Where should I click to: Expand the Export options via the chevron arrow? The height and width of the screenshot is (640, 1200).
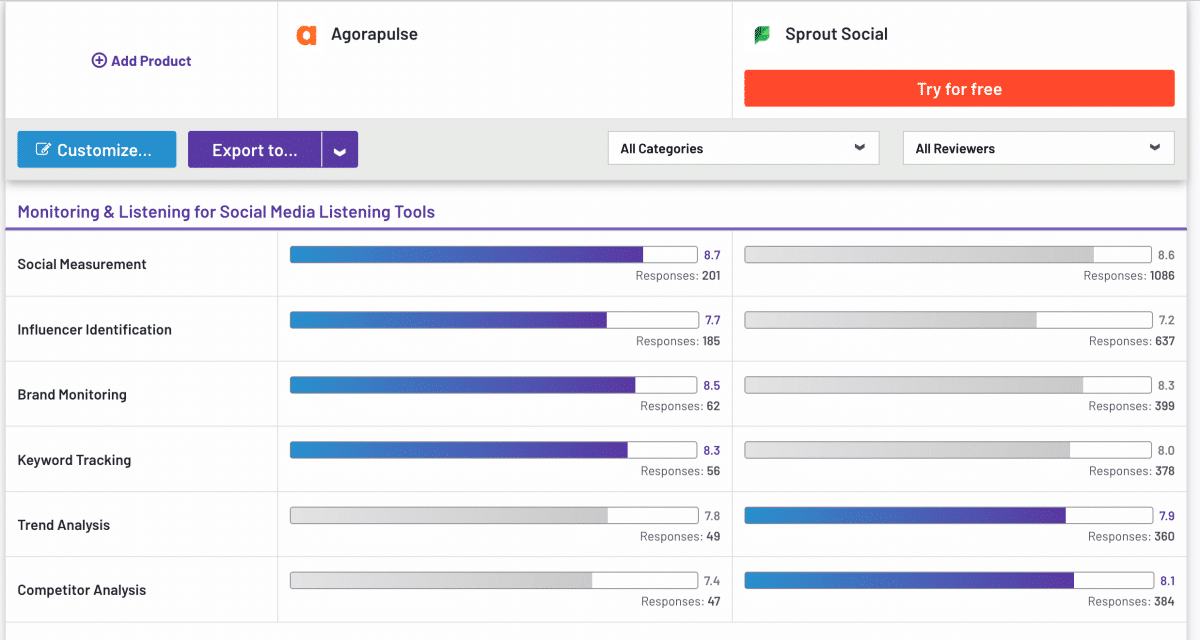(x=339, y=149)
